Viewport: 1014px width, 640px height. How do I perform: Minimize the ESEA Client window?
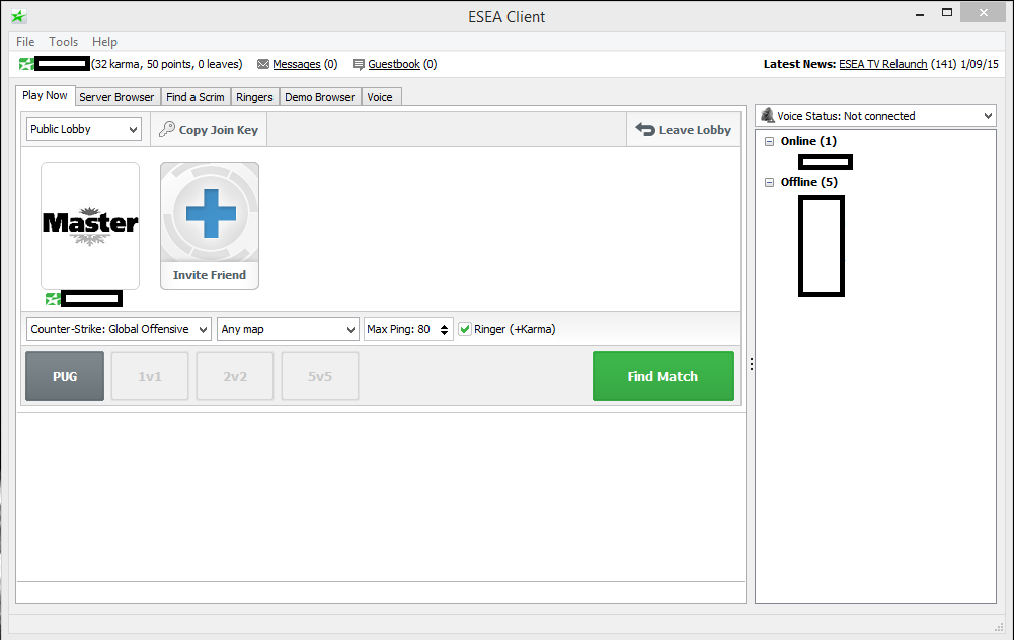point(920,12)
